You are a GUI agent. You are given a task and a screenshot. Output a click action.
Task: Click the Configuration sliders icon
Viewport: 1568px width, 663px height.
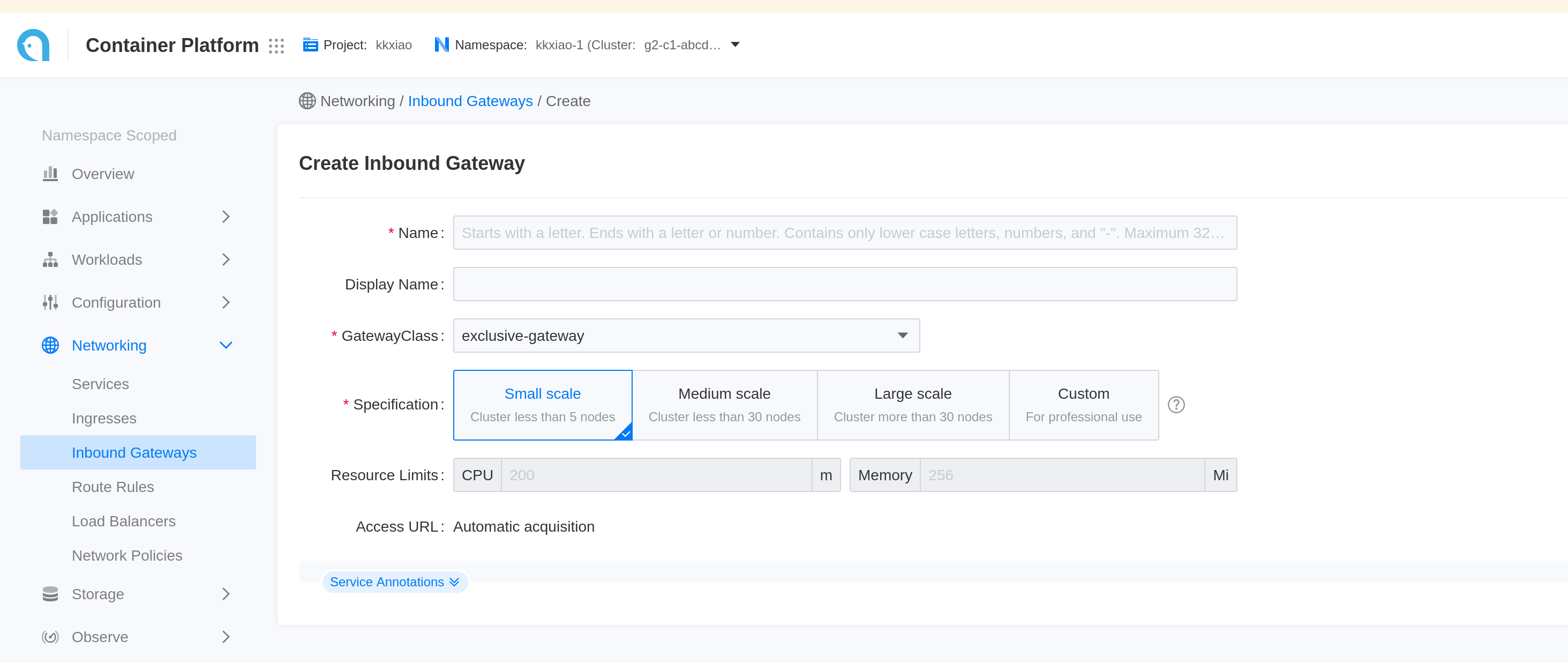tap(50, 303)
